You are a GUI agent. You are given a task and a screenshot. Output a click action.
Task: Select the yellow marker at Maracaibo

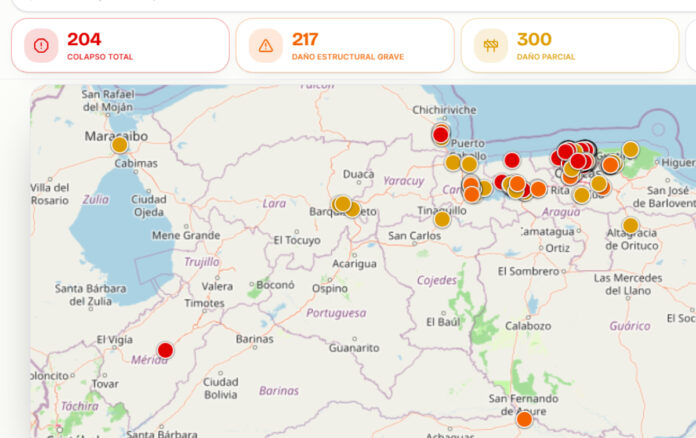[119, 145]
